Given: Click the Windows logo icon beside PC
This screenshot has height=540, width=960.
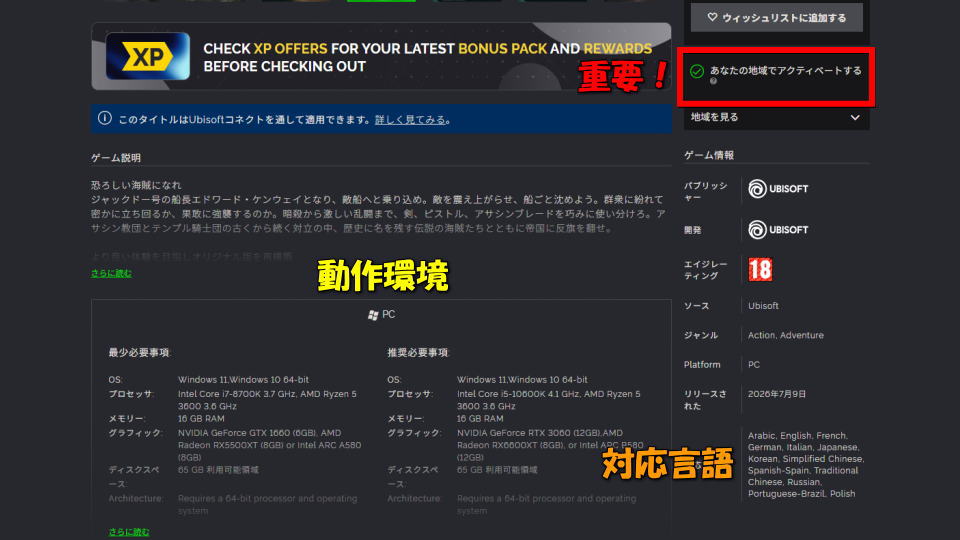Looking at the screenshot, I should [373, 315].
